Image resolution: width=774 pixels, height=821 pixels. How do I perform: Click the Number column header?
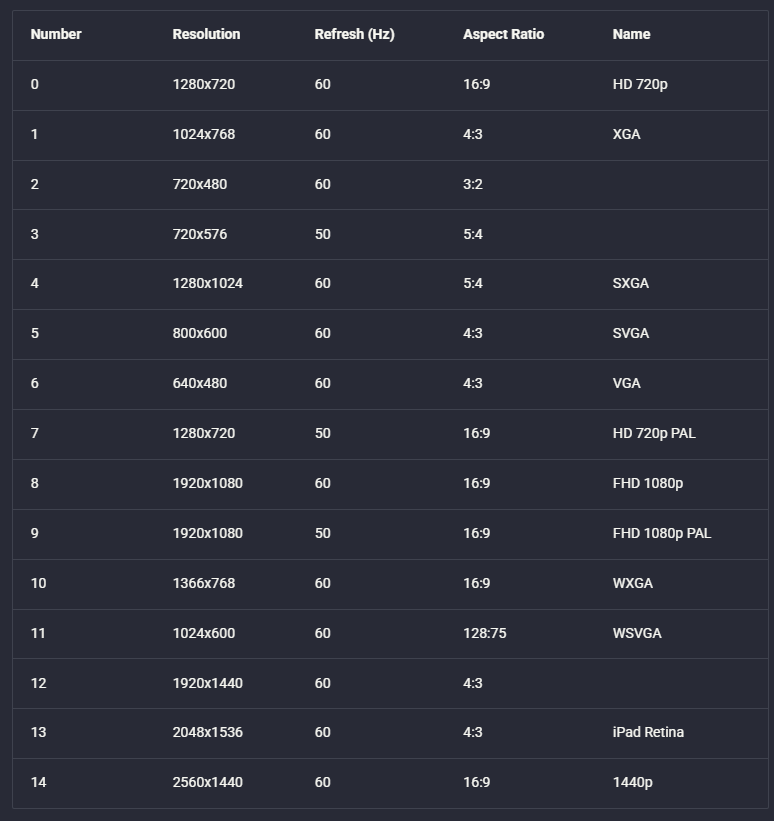(x=56, y=35)
